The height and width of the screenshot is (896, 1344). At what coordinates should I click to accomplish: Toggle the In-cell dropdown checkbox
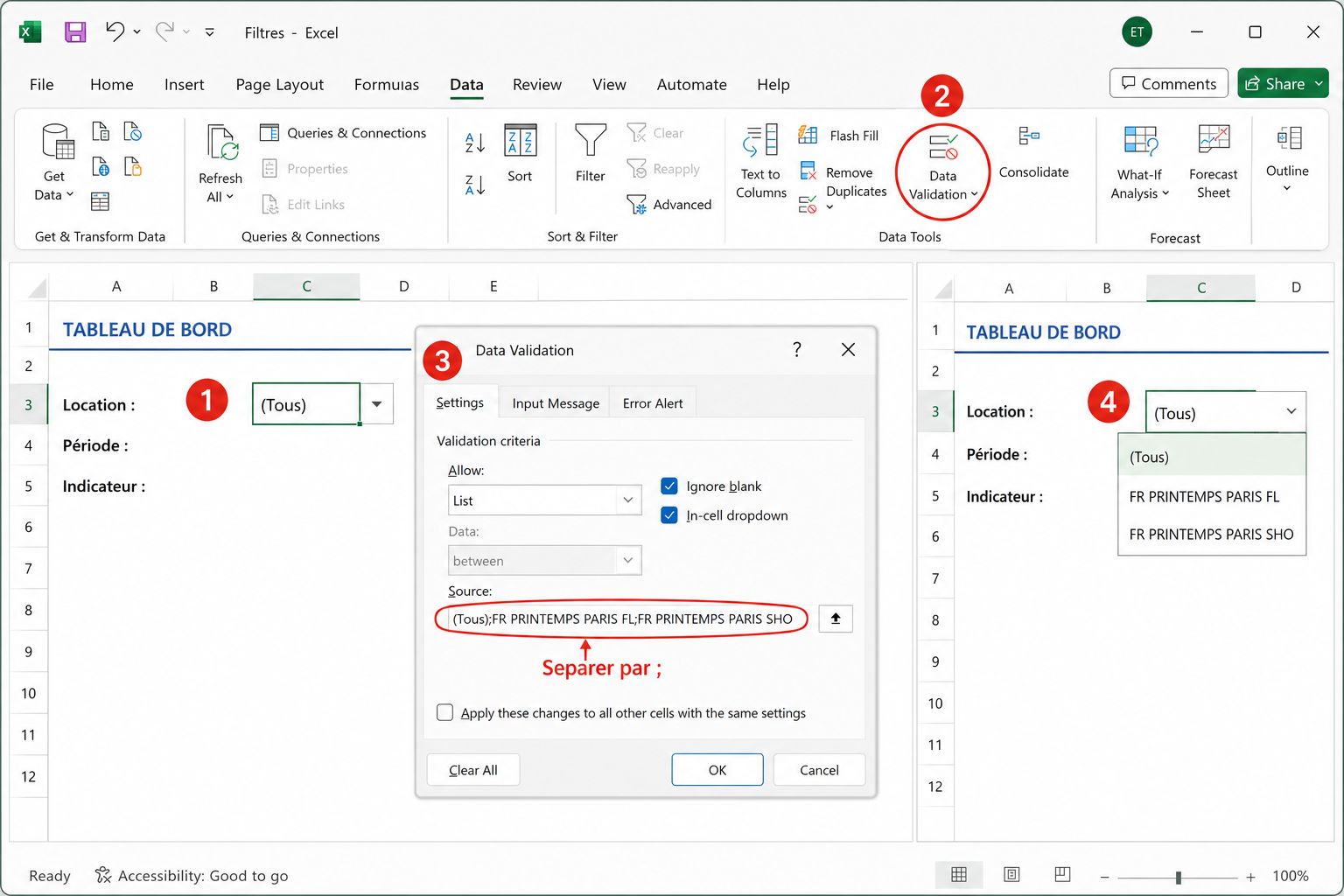(669, 515)
